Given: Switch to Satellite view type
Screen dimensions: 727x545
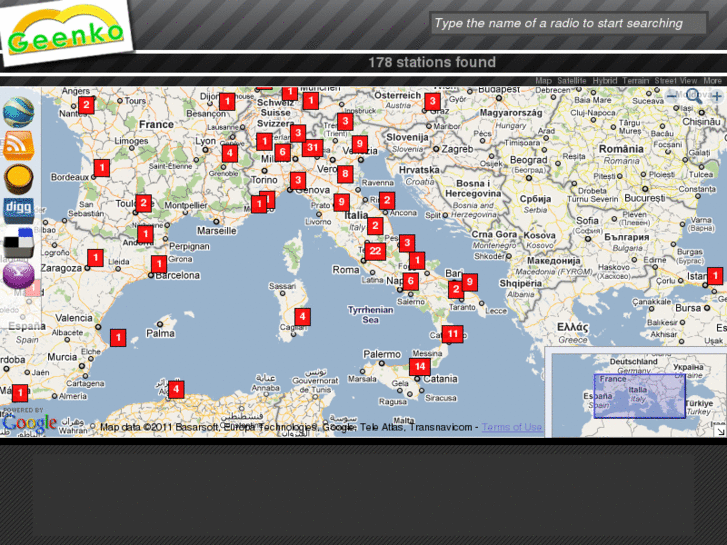Looking at the screenshot, I should [572, 81].
